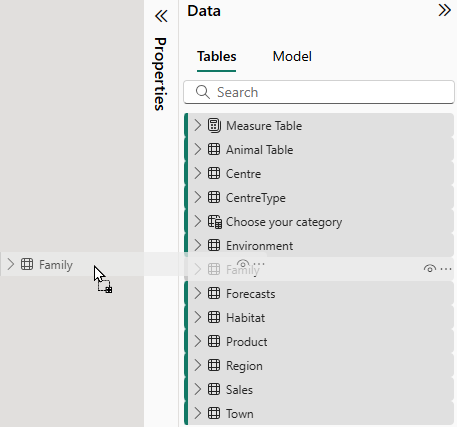Click the Habitat table grid icon
Image resolution: width=457 pixels, height=427 pixels.
point(214,318)
